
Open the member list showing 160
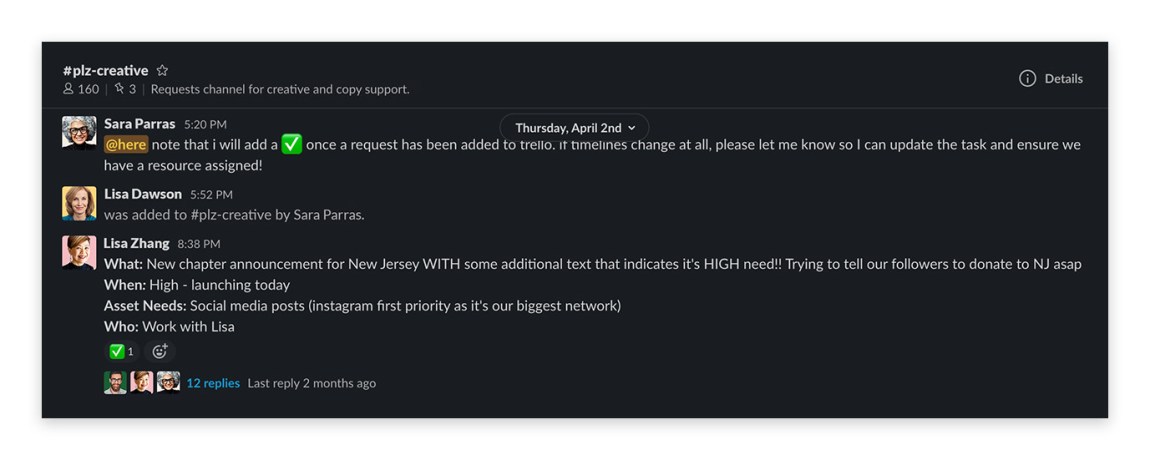[x=81, y=90]
